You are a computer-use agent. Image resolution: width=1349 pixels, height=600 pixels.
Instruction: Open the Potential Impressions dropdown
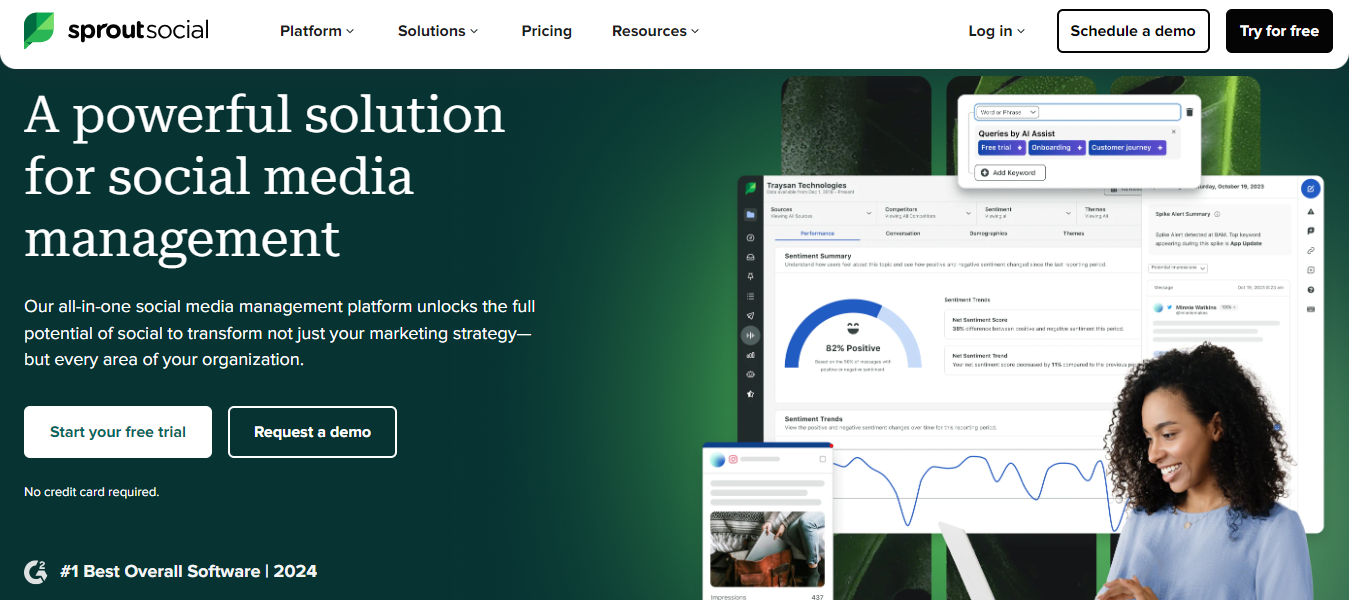coord(1178,268)
